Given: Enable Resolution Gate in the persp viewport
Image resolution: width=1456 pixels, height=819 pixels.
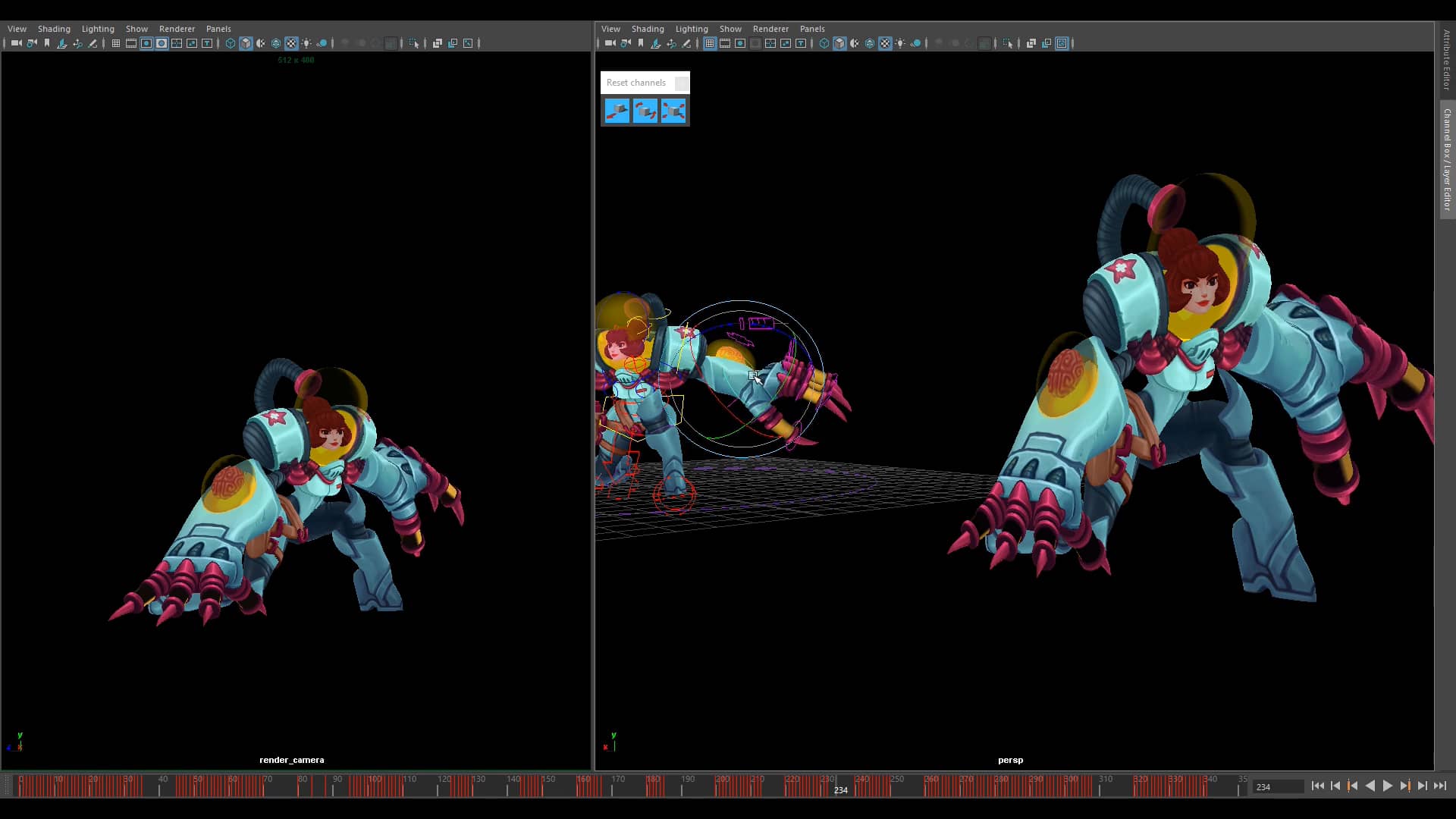Looking at the screenshot, I should [740, 43].
